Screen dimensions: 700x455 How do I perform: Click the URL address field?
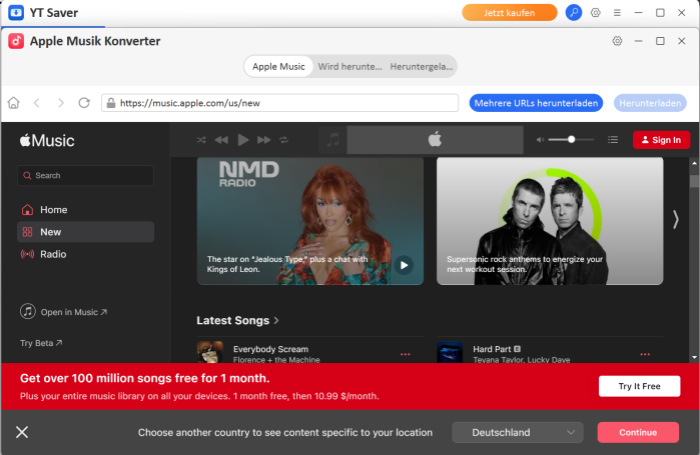click(280, 103)
